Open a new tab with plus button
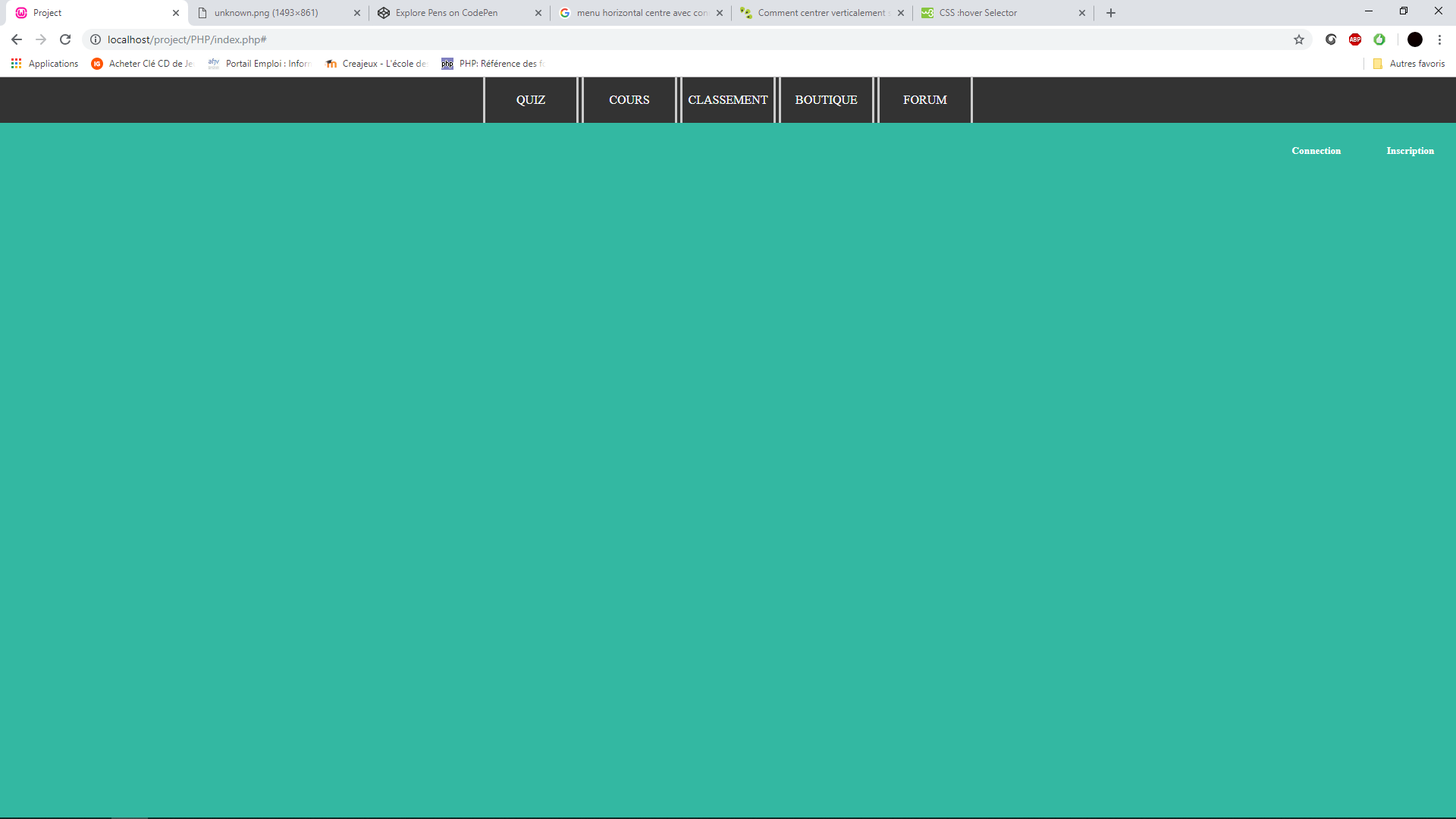 click(1111, 13)
